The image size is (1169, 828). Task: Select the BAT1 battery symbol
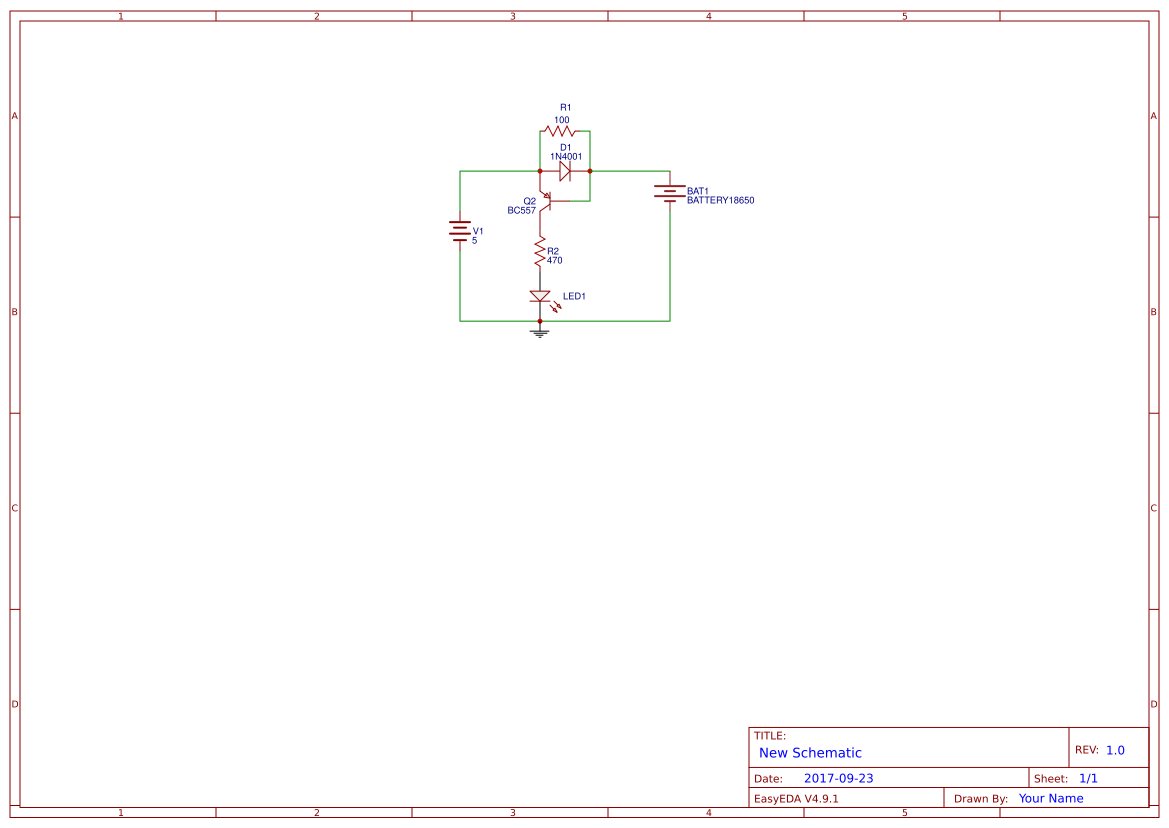click(x=669, y=194)
